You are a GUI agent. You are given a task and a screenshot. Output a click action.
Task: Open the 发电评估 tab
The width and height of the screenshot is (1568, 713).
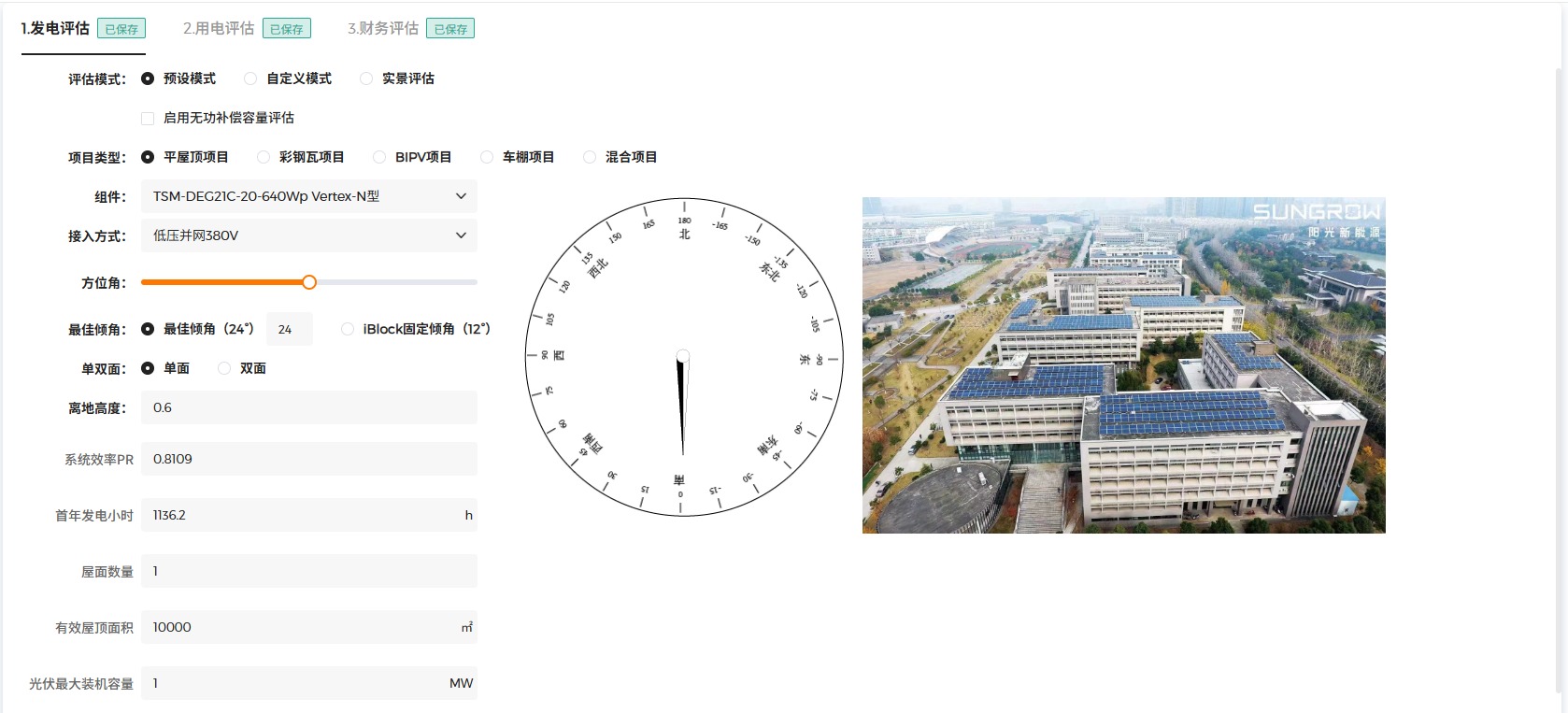pyautogui.click(x=55, y=28)
